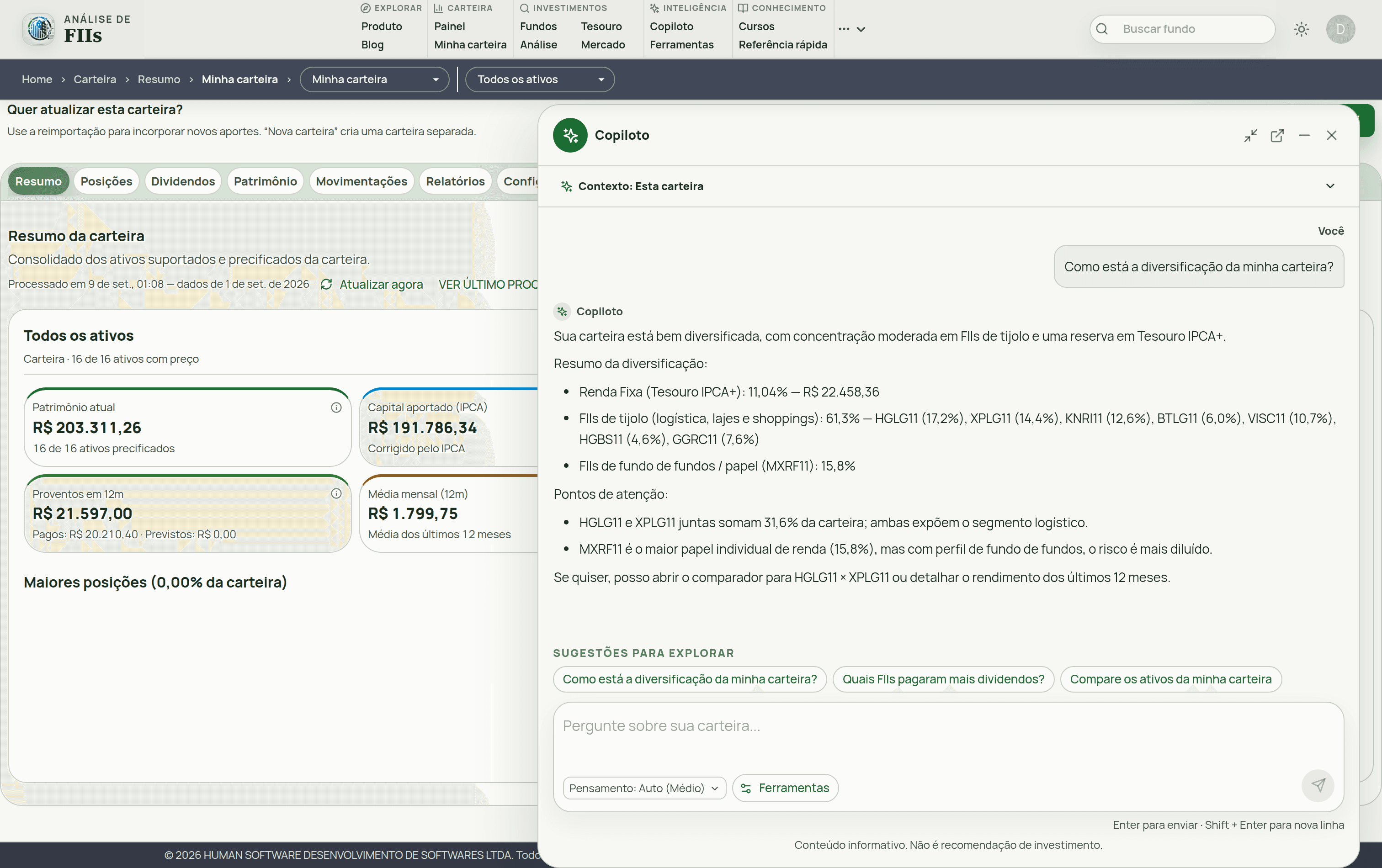
Task: Go to Carteira in the breadcrumb
Action: coord(95,79)
